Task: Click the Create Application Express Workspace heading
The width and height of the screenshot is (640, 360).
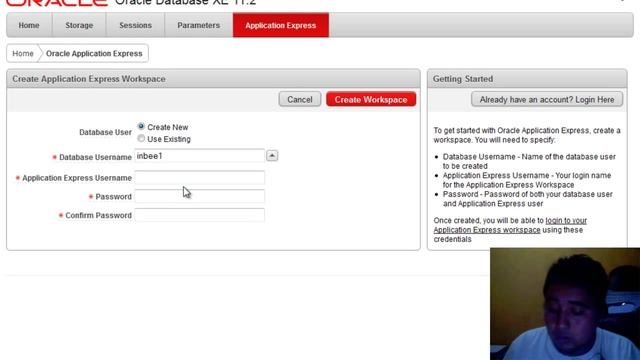Action: [89, 79]
